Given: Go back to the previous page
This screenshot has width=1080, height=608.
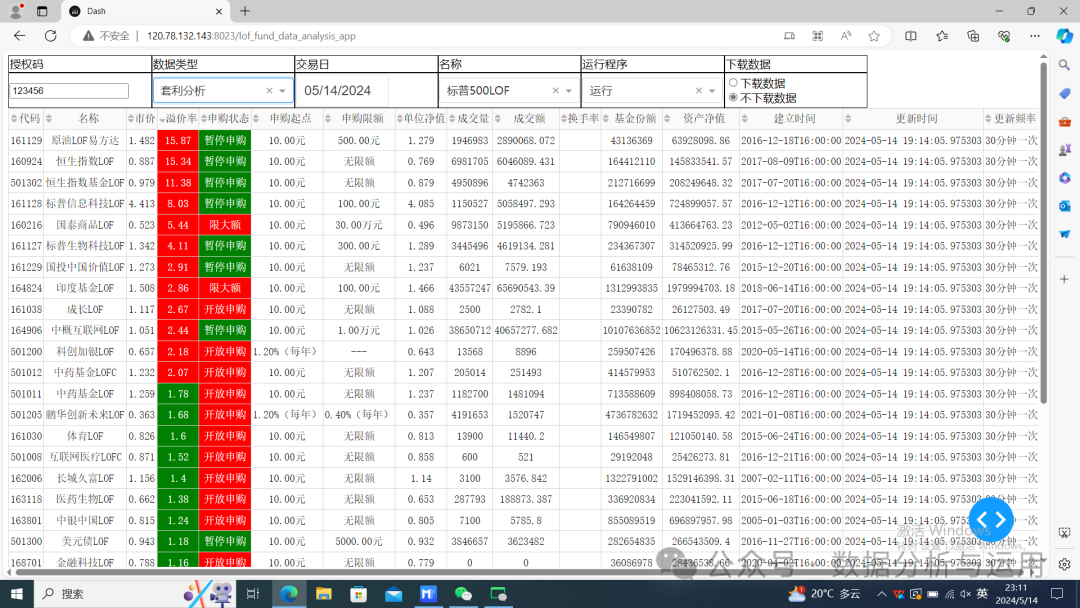Looking at the screenshot, I should [19, 36].
